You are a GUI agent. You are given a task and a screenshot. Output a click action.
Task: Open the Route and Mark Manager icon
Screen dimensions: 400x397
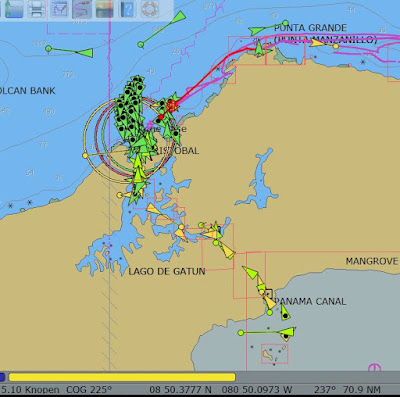tap(59, 9)
